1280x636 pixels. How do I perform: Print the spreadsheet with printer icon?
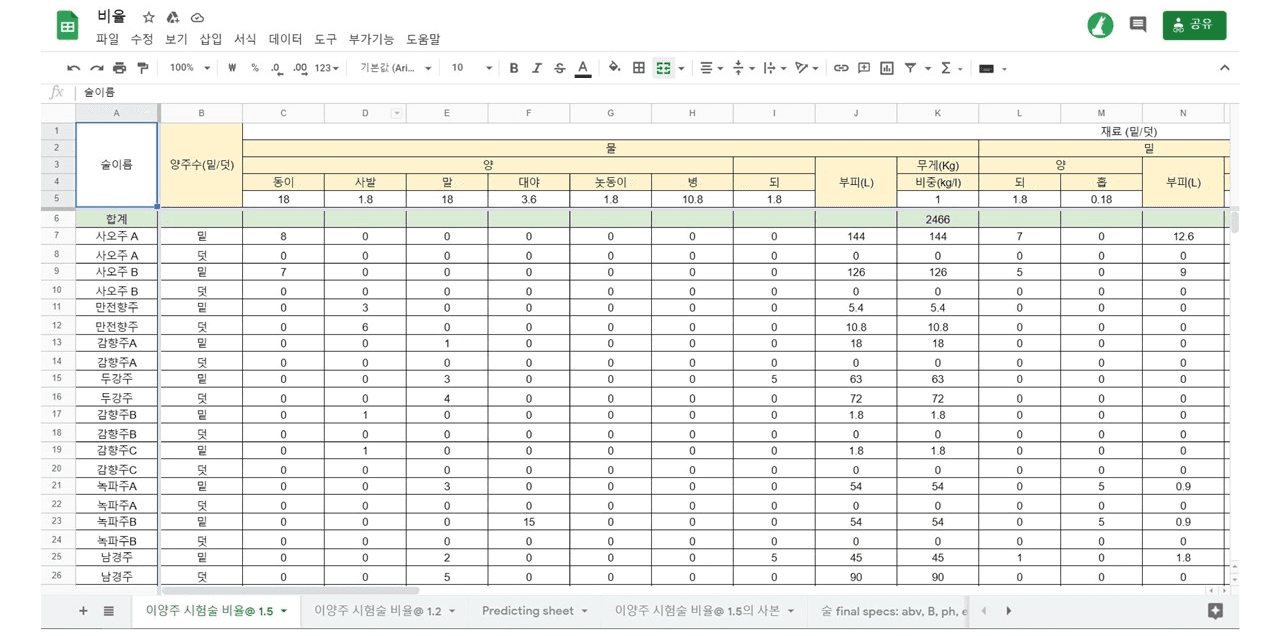click(120, 68)
